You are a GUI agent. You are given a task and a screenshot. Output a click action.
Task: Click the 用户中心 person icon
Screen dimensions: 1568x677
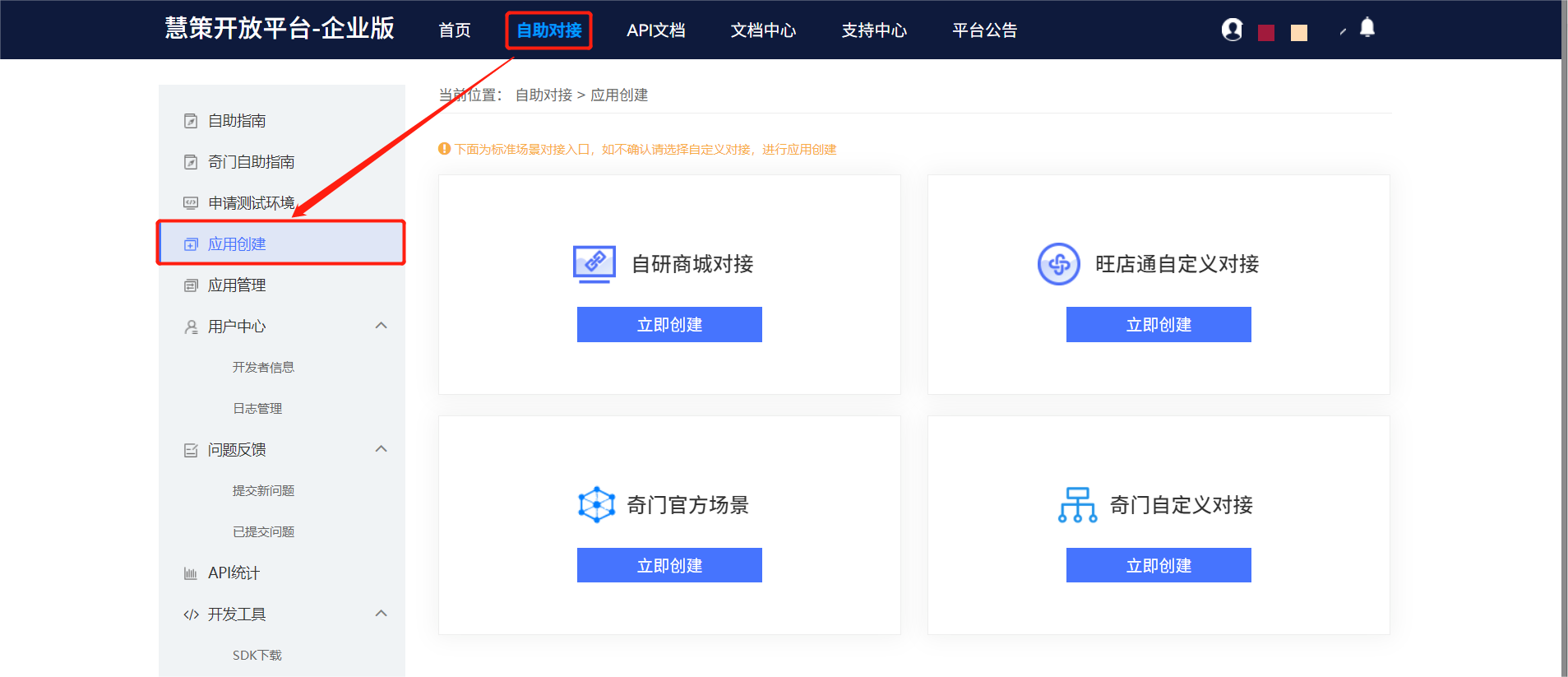tap(191, 327)
